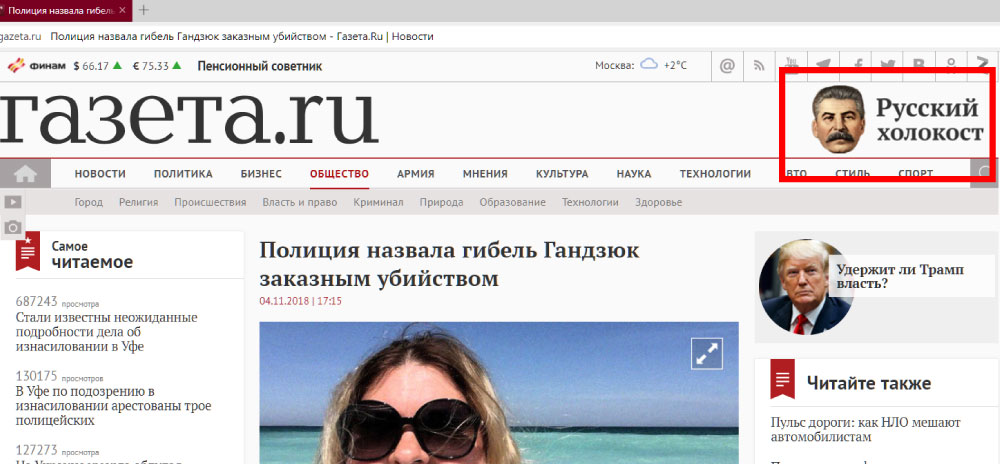Open the Власть и право subsection
This screenshot has width=1000, height=464.
click(x=300, y=202)
